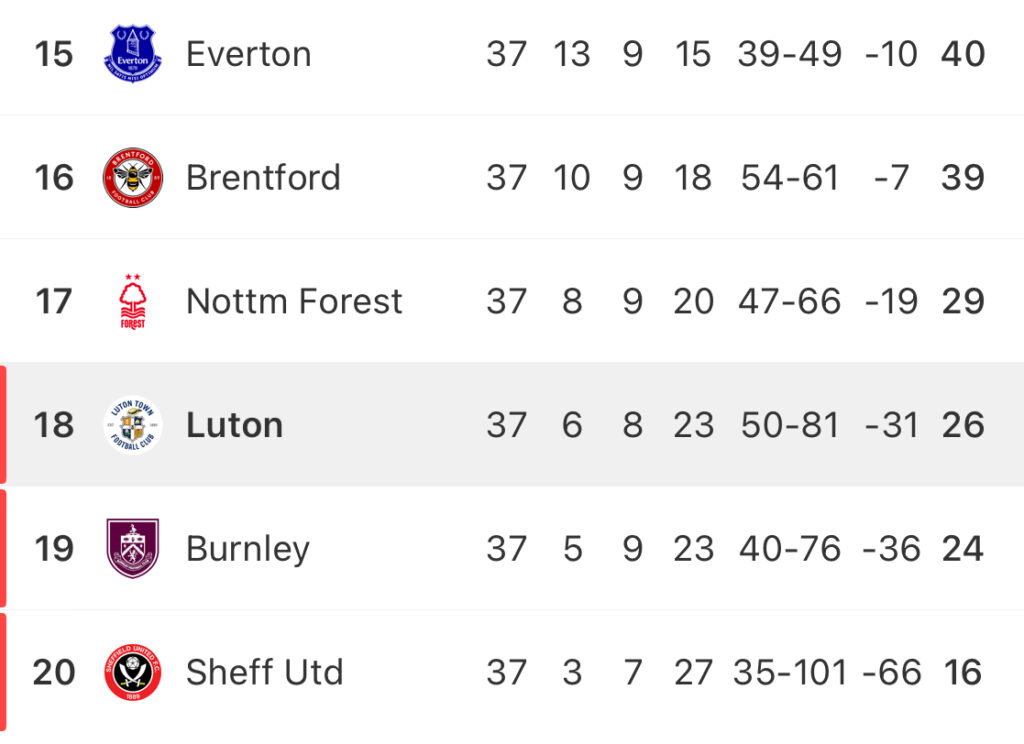Open the Burnley team name
This screenshot has width=1024, height=744.
248,549
